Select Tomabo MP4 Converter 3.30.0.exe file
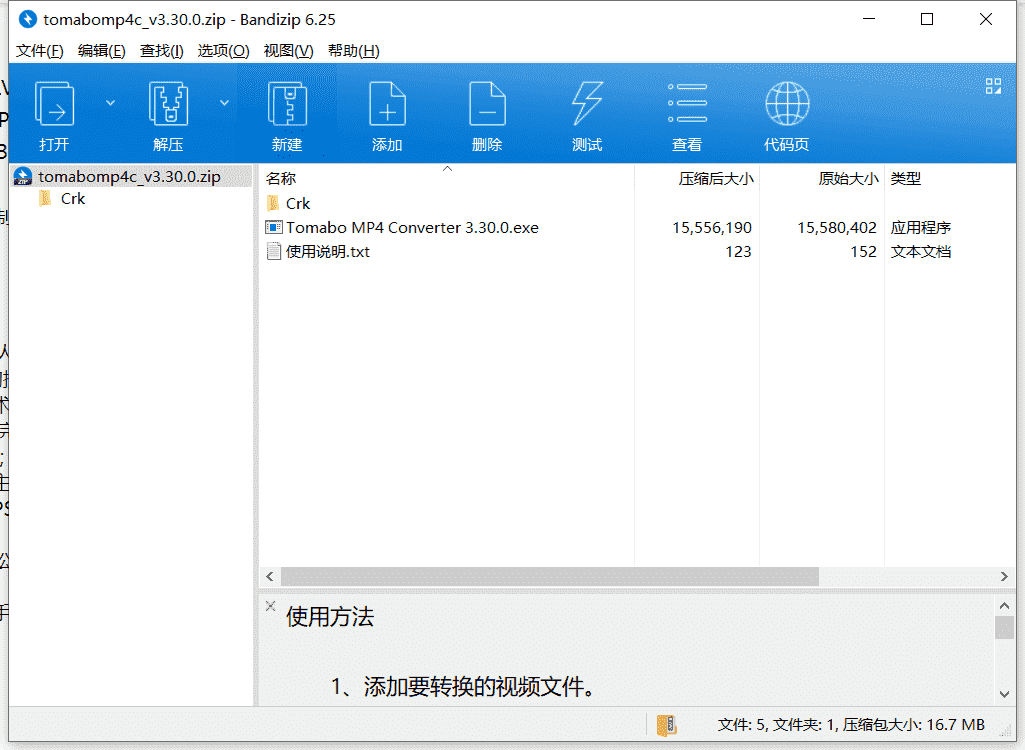Image resolution: width=1025 pixels, height=750 pixels. tap(412, 228)
